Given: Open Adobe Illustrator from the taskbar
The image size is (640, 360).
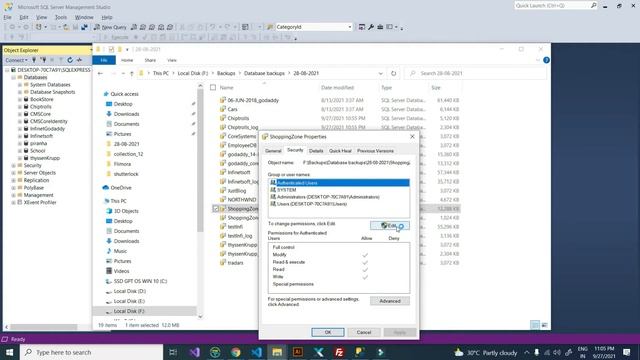Looking at the screenshot, I should pos(298,352).
